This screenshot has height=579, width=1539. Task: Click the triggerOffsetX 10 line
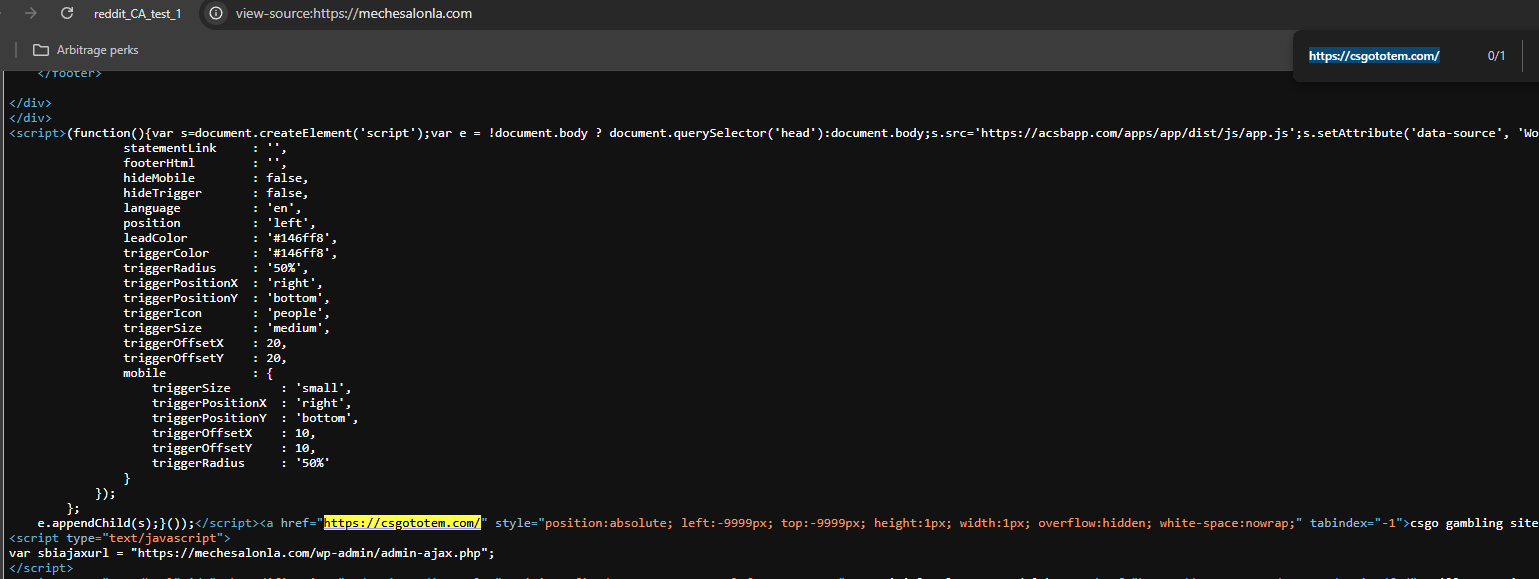[x=234, y=433]
